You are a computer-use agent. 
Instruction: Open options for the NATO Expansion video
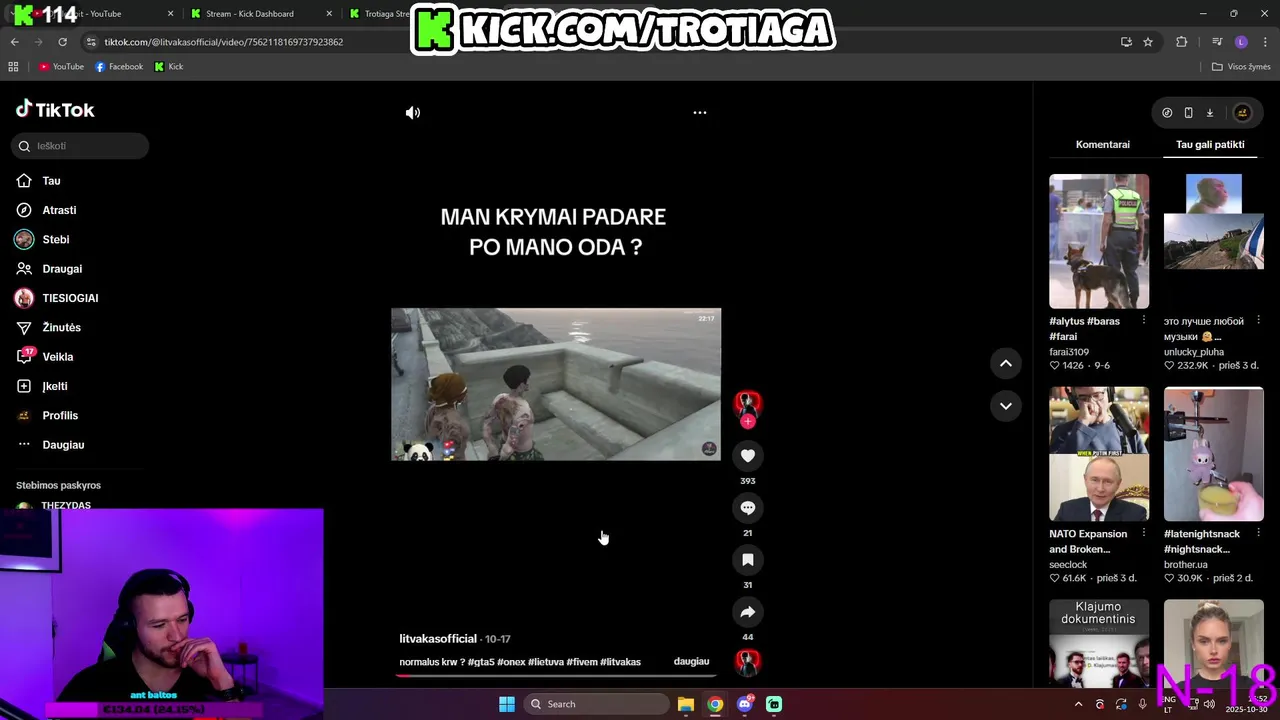tap(1144, 534)
